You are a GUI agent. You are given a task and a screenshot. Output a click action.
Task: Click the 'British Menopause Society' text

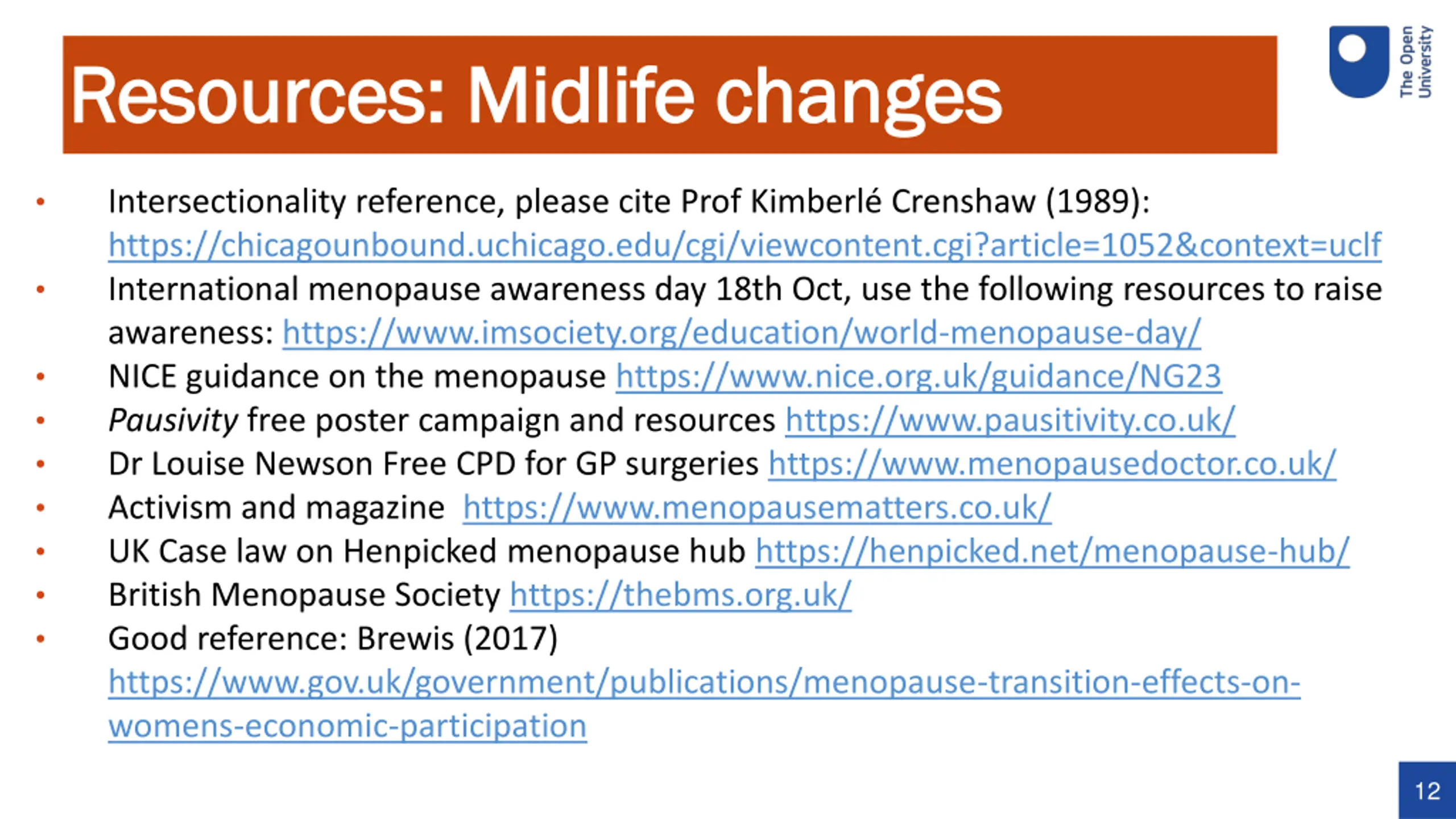pyautogui.click(x=304, y=595)
